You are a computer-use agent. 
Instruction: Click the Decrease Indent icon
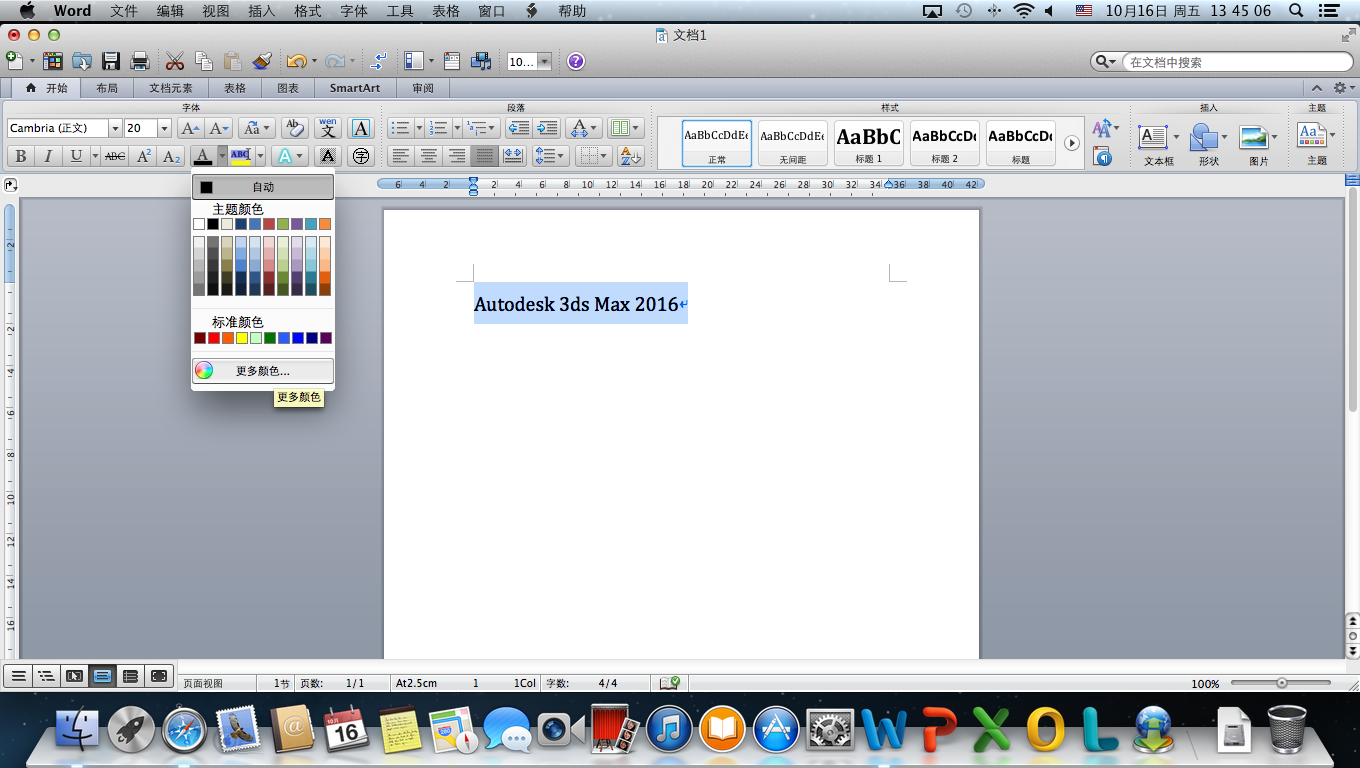517,128
